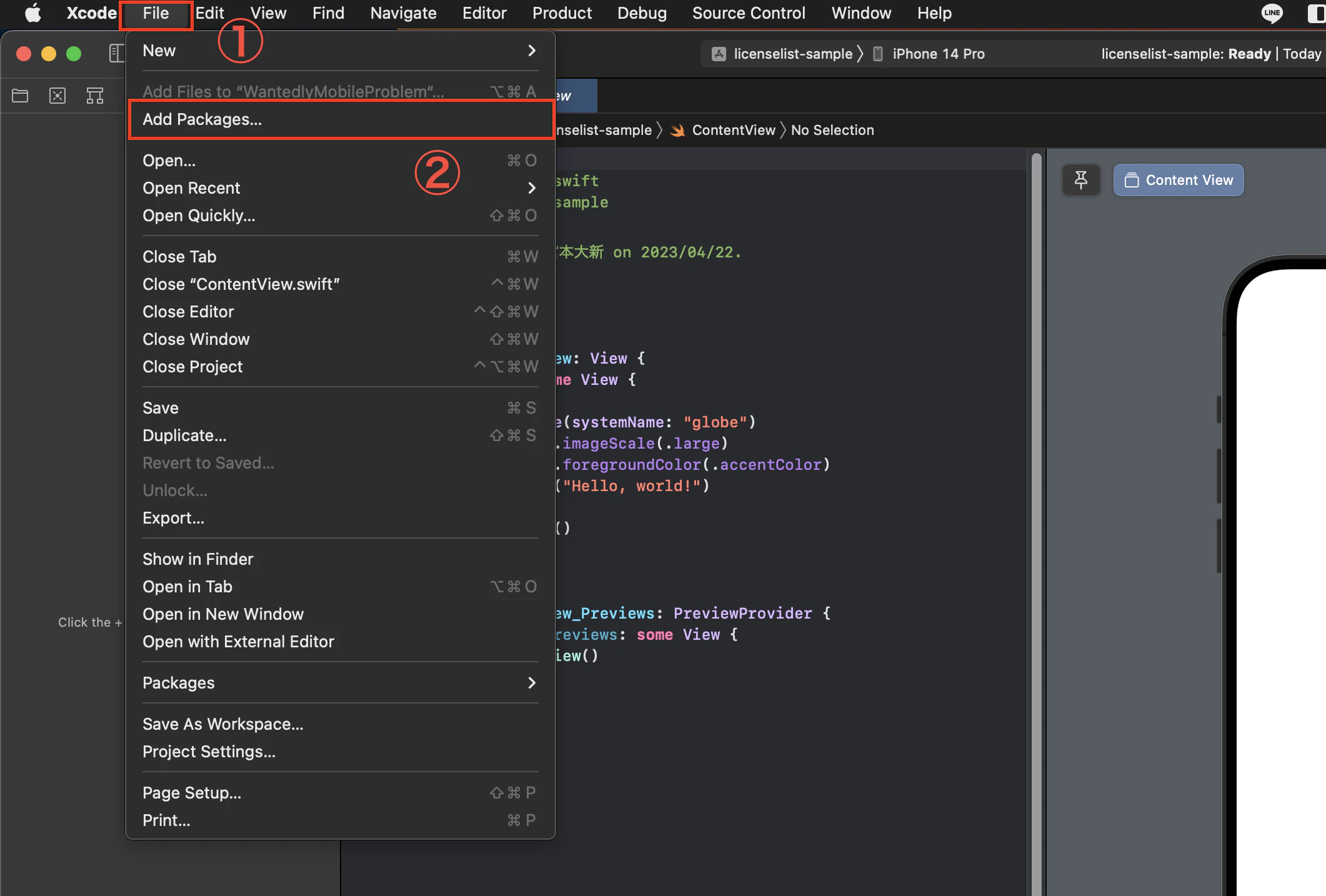Expand the New submenu arrow
This screenshot has width=1326, height=896.
(532, 51)
